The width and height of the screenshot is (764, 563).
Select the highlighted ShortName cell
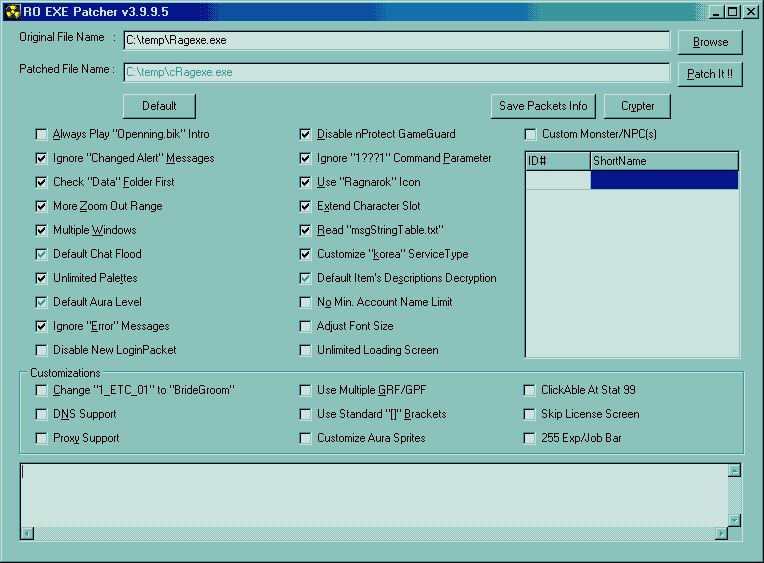pyautogui.click(x=665, y=180)
